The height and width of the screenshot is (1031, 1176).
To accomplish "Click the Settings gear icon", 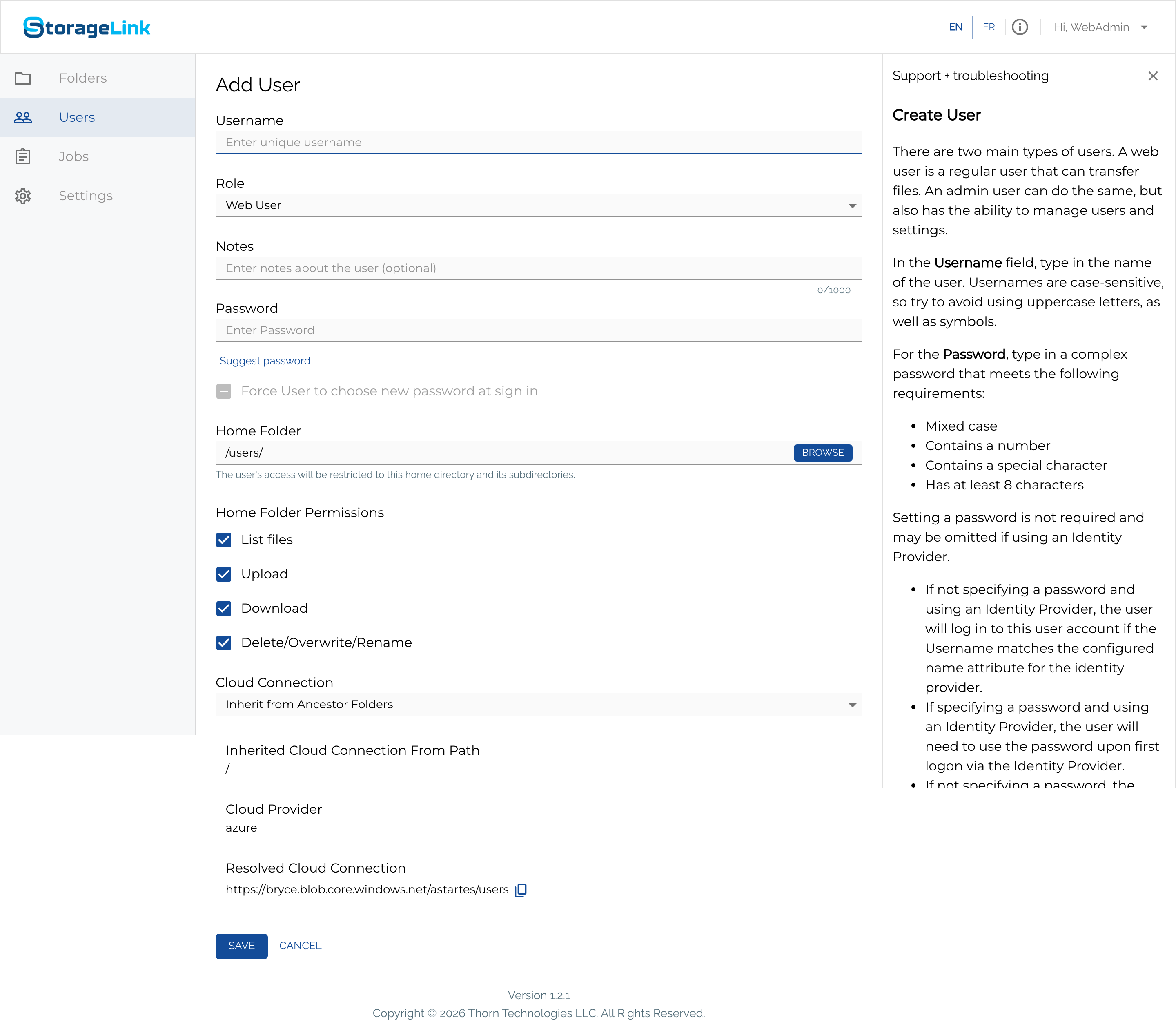I will coord(23,196).
